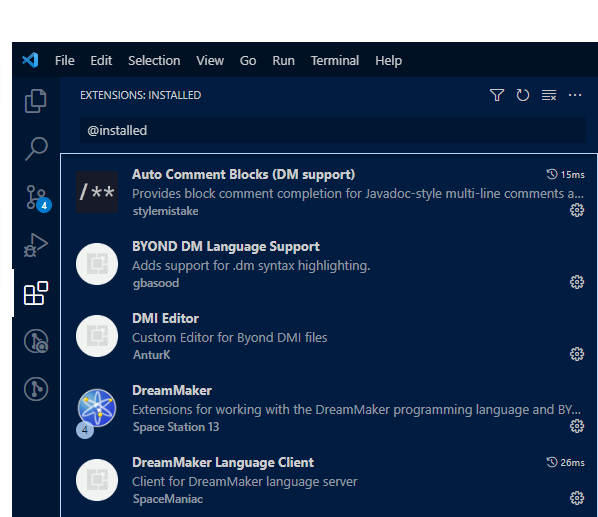
Task: Click DreamMaker programming language description text
Action: (x=356, y=410)
